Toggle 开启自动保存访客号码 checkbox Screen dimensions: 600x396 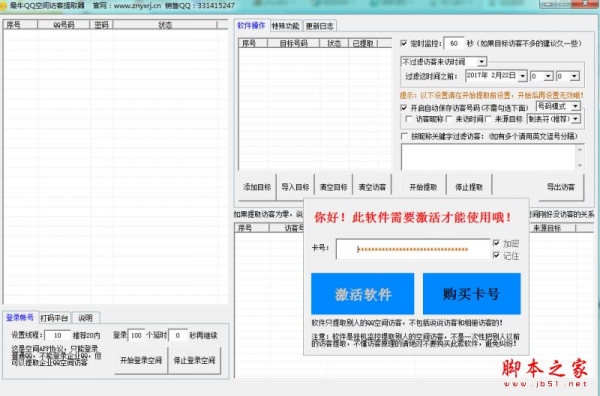(404, 108)
